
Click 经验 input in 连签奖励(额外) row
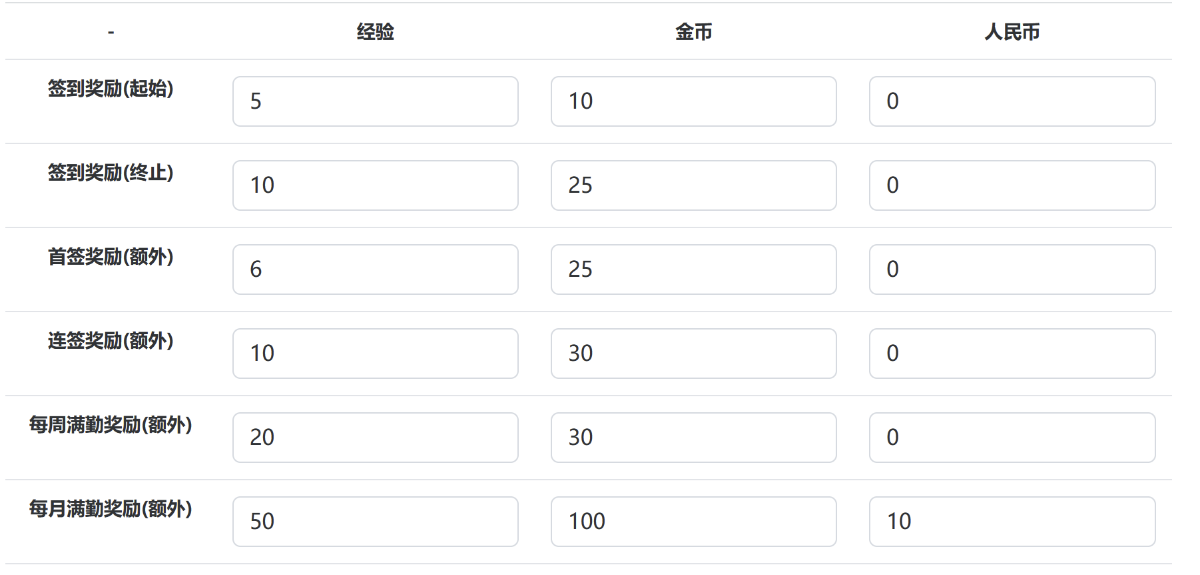pyautogui.click(x=375, y=353)
